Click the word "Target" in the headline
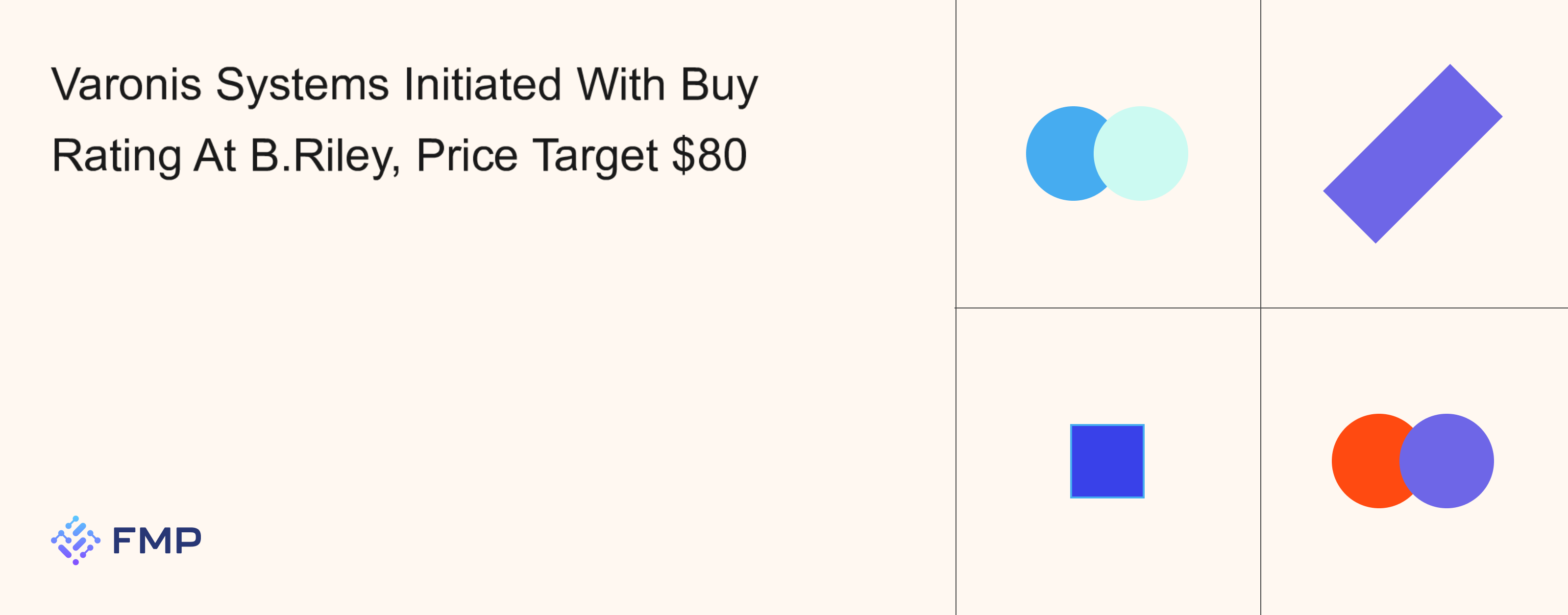 [595, 156]
